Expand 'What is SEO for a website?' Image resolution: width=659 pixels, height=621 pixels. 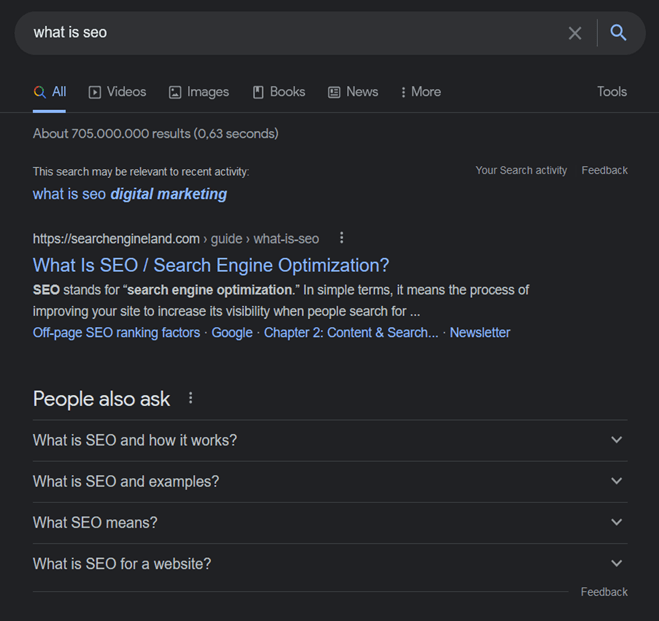click(x=330, y=563)
